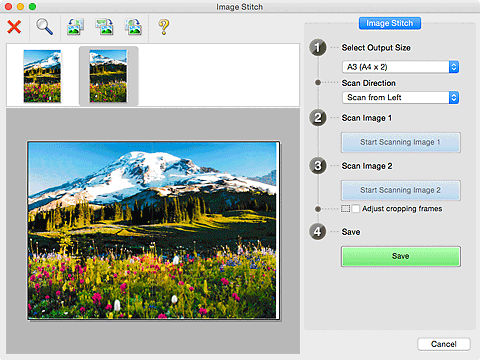Click the Select Output Size label
Viewport: 480px width, 360px height.
pos(376,48)
